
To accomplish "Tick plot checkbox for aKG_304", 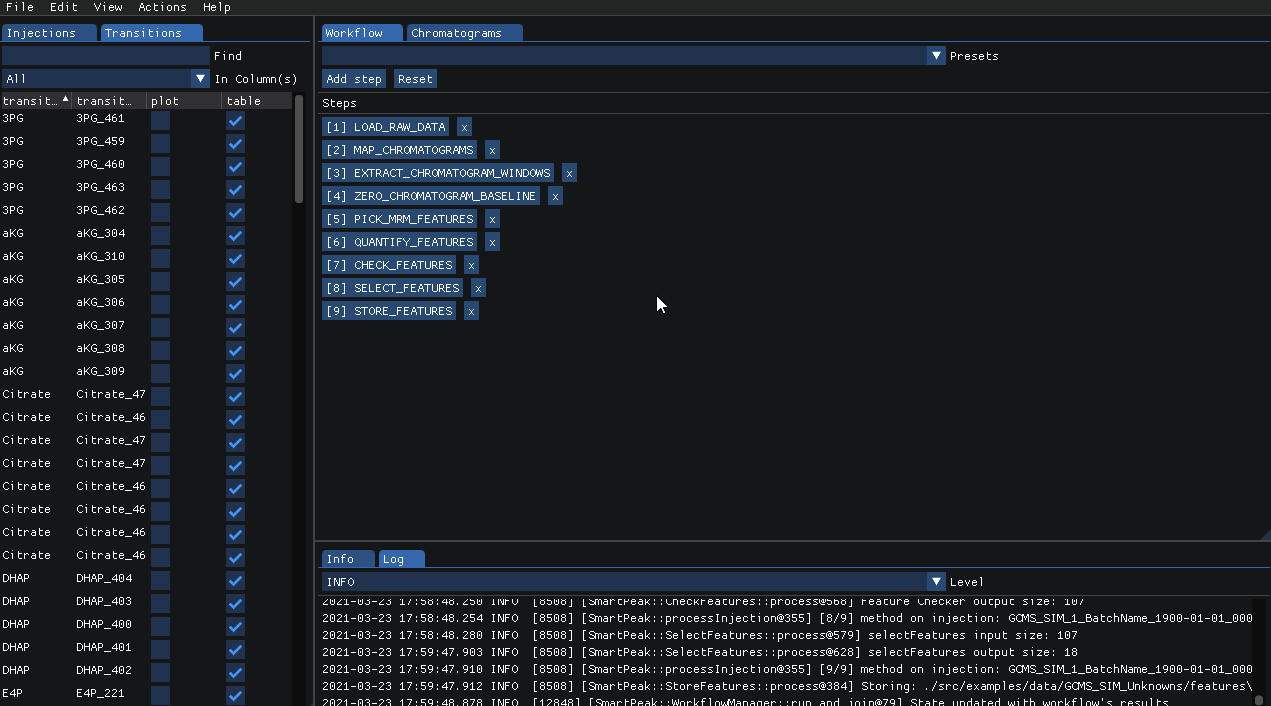I will point(160,234).
